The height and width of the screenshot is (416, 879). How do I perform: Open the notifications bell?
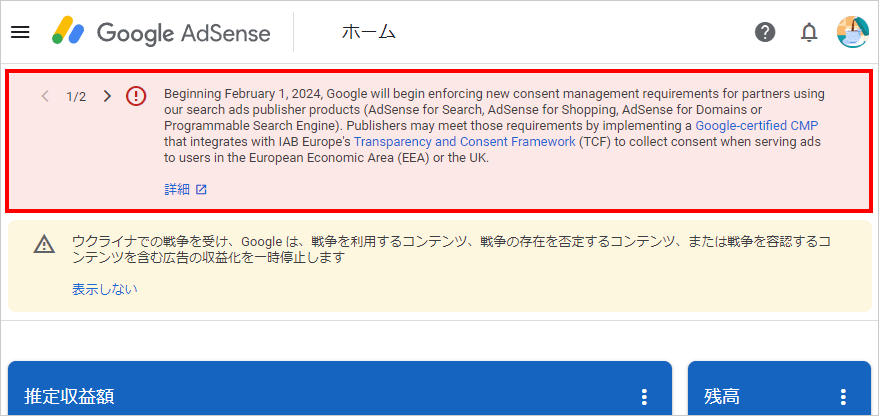coord(808,33)
